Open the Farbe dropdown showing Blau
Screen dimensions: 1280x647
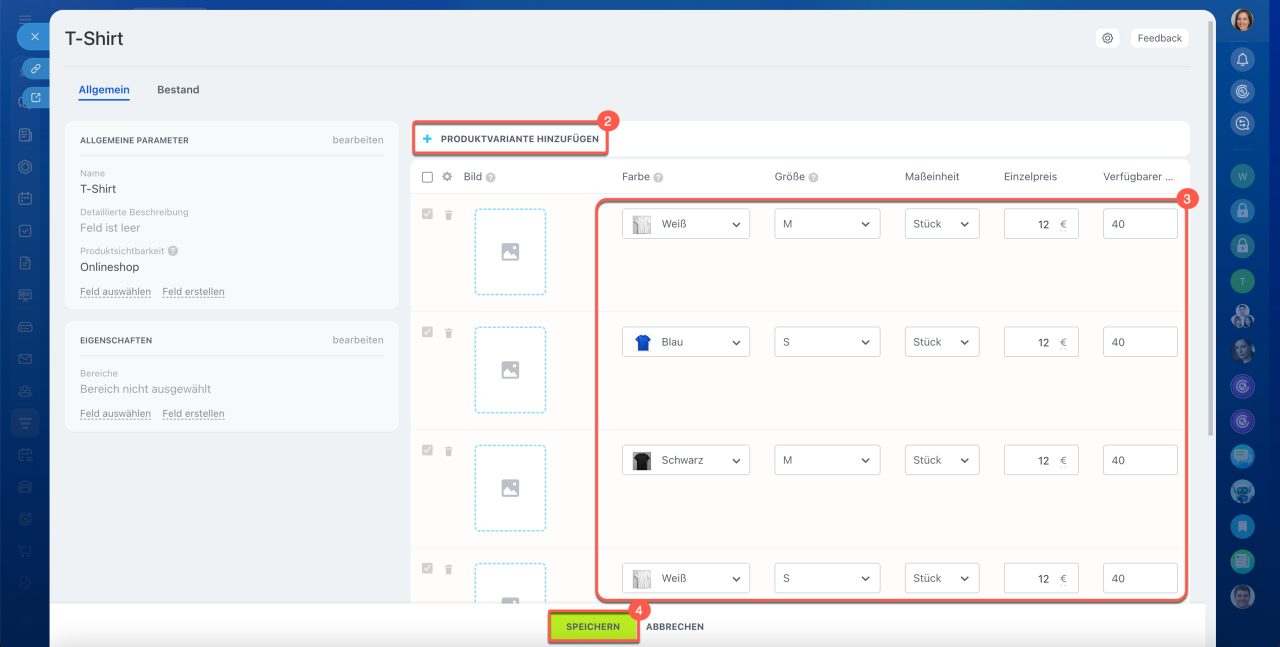point(685,342)
